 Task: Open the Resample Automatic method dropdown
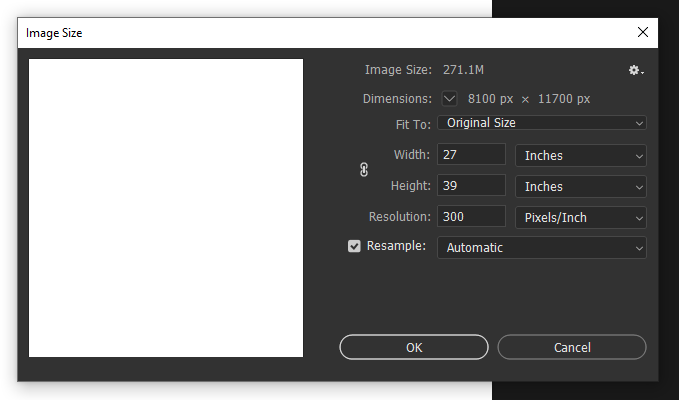(542, 248)
